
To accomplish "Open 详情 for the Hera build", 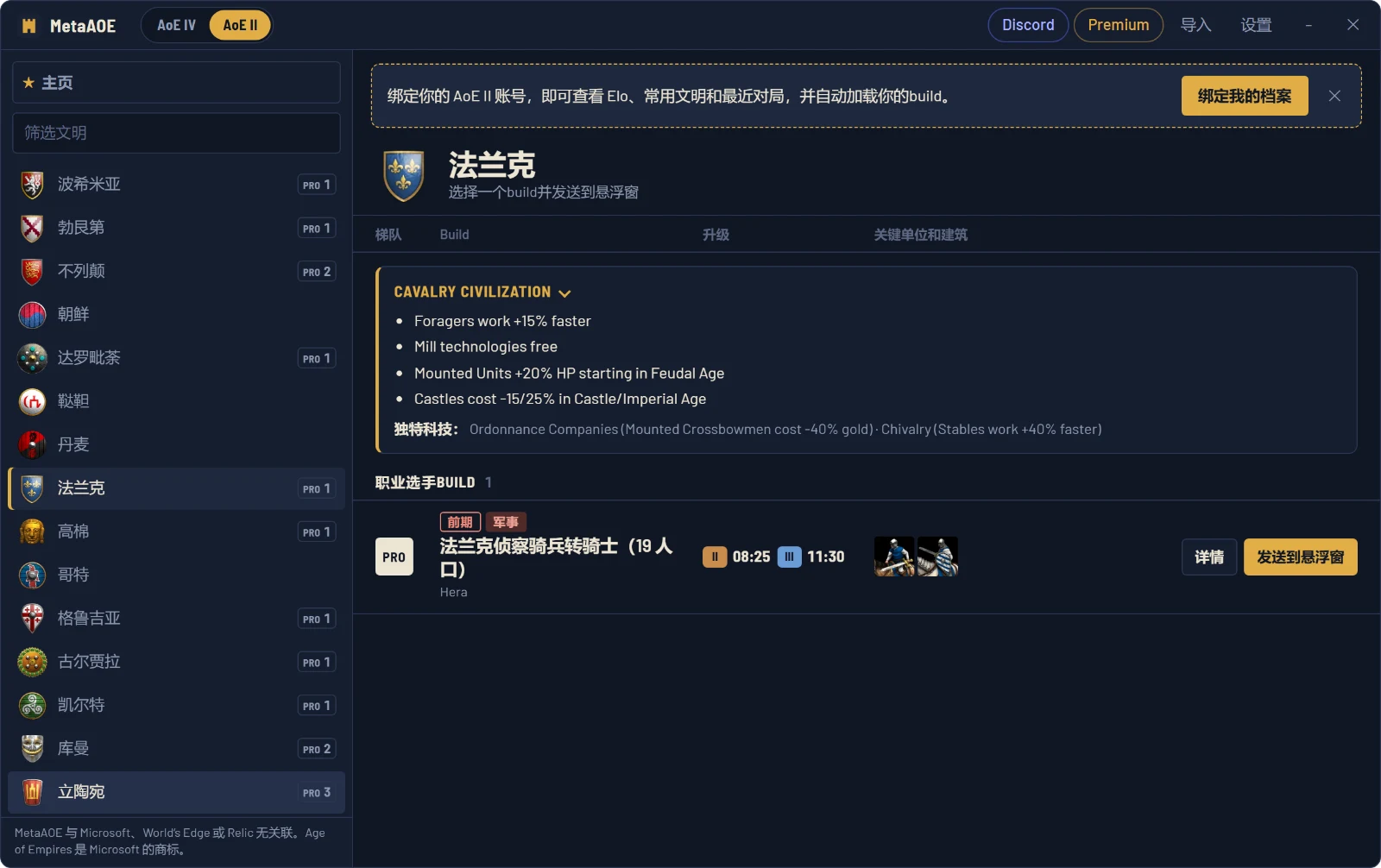I will coord(1209,557).
